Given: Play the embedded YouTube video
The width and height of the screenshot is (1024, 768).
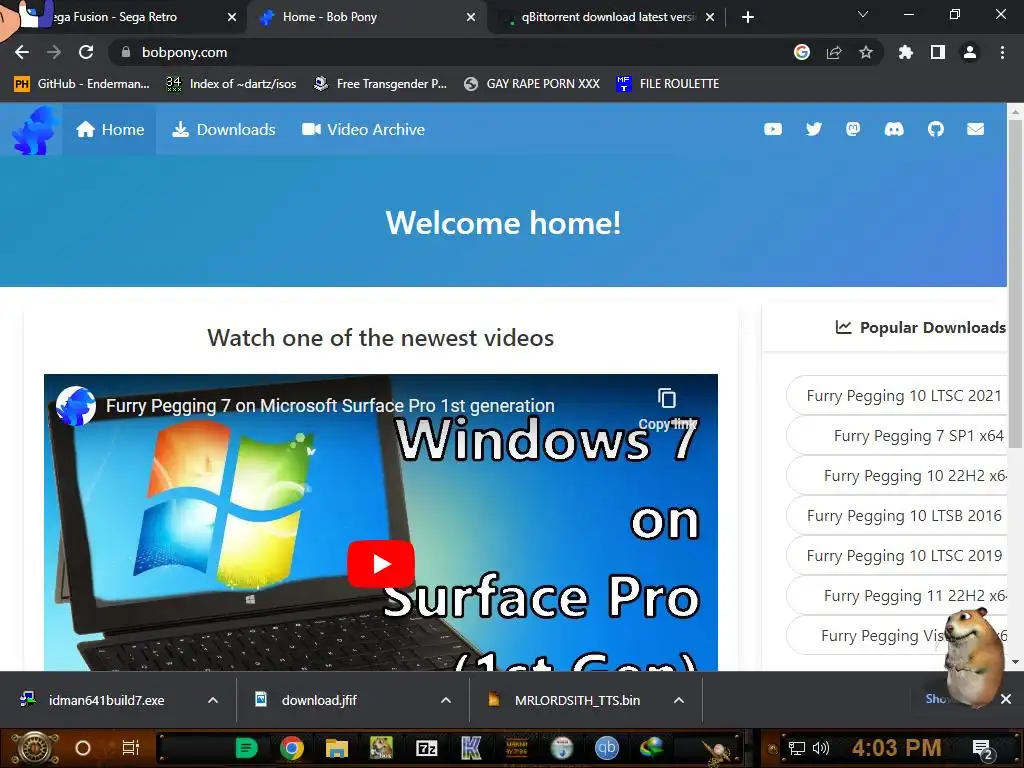Looking at the screenshot, I should point(381,564).
